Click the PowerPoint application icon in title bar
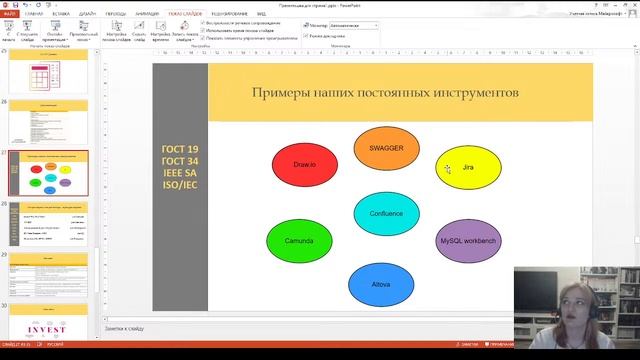This screenshot has height=360, width=640. (x=6, y=5)
